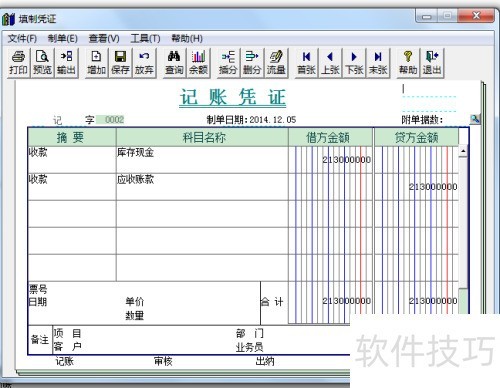The width and height of the screenshot is (500, 388).
Task: Open the 查询 search binoculars icon
Action: pyautogui.click(x=174, y=63)
